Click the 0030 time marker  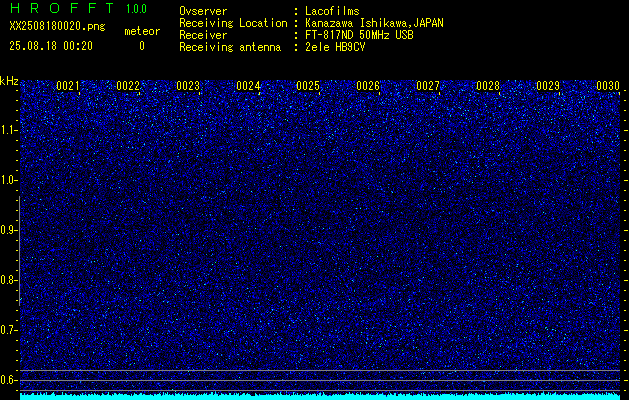pos(608,86)
